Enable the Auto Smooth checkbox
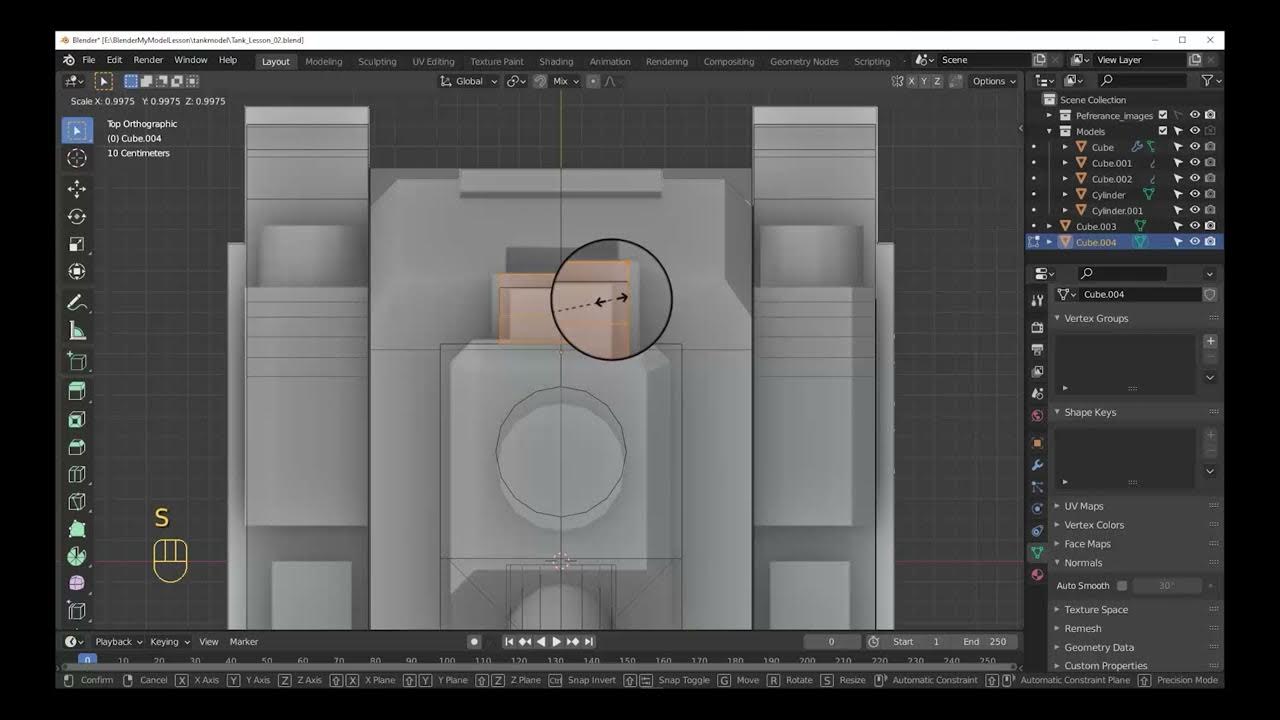This screenshot has height=720, width=1280. [x=1121, y=586]
